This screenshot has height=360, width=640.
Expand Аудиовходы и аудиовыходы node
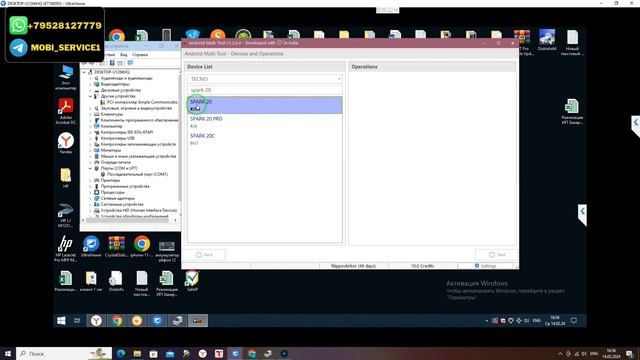tap(91, 78)
